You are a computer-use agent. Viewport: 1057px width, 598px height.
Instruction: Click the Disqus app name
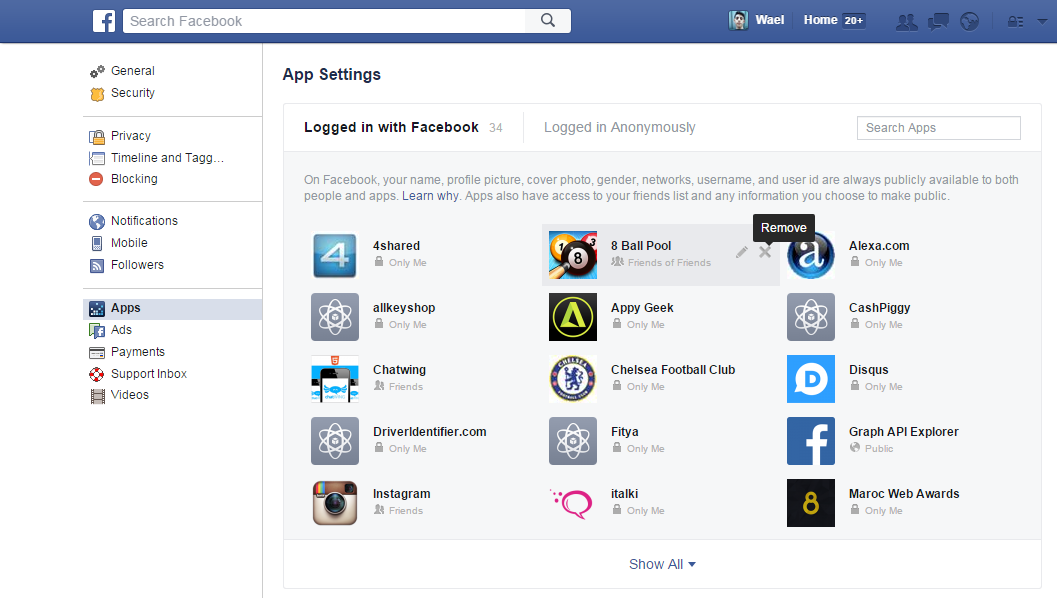point(868,370)
